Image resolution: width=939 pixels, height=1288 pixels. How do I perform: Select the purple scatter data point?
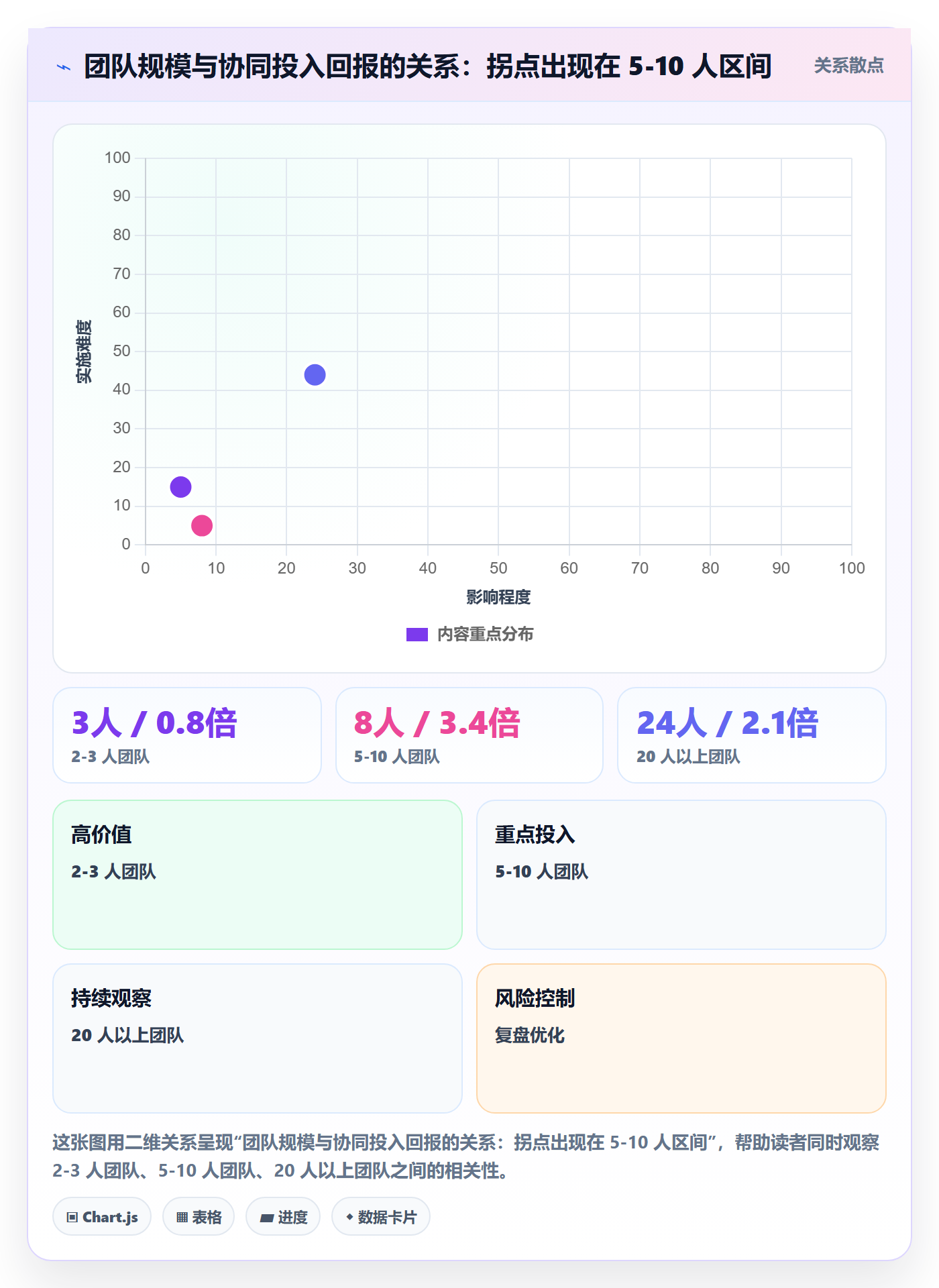pos(180,487)
